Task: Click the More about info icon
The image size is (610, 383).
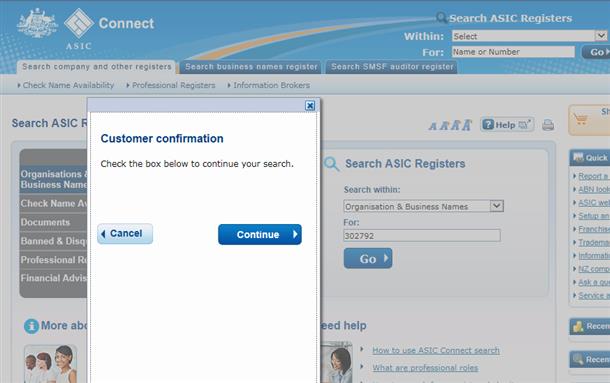Action: [x=31, y=326]
